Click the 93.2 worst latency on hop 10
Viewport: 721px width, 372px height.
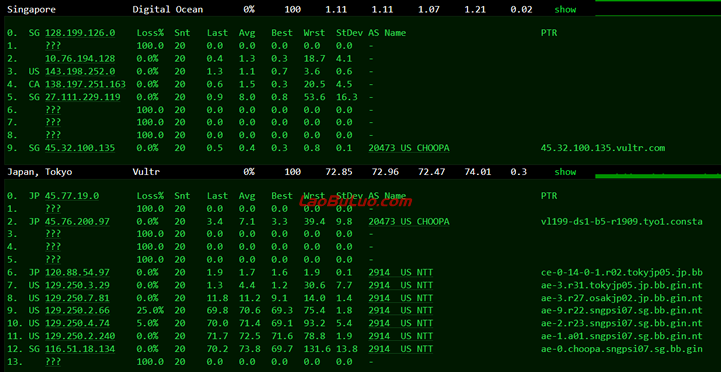coord(314,323)
